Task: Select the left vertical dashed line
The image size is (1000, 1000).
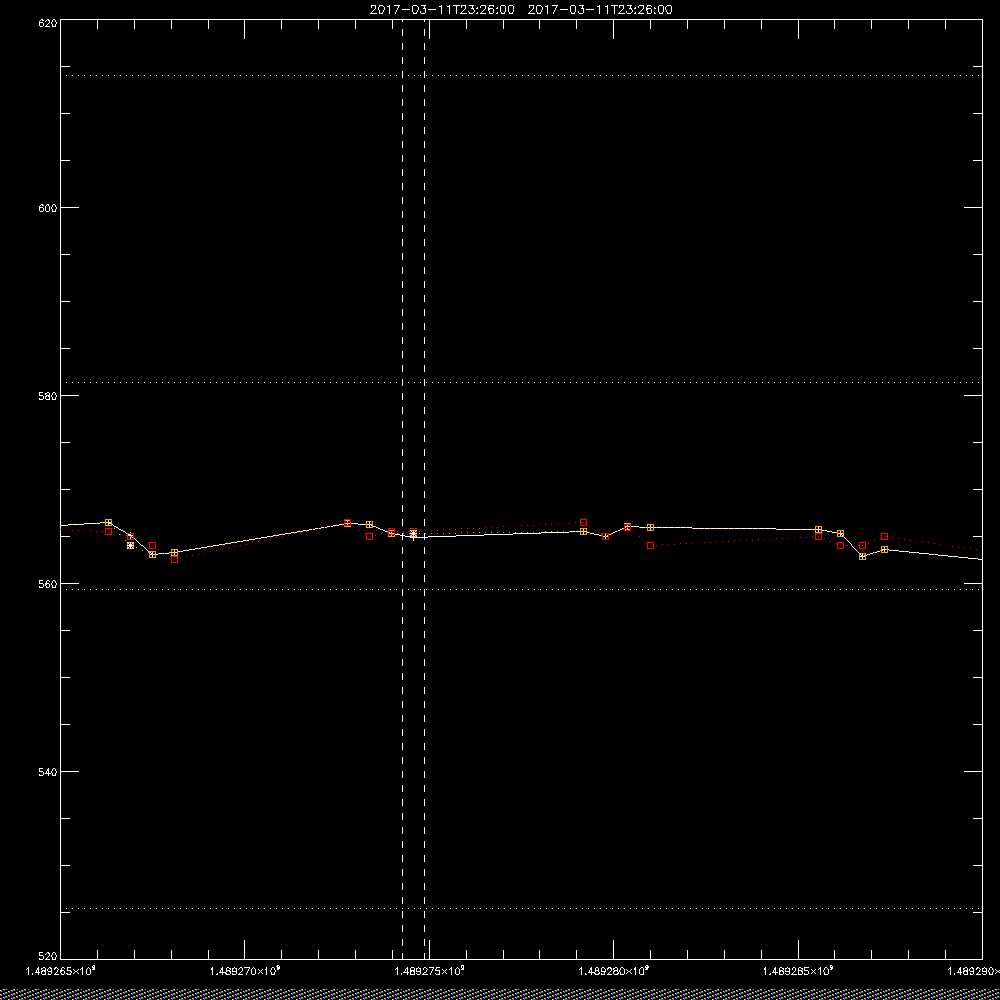Action: tap(402, 488)
